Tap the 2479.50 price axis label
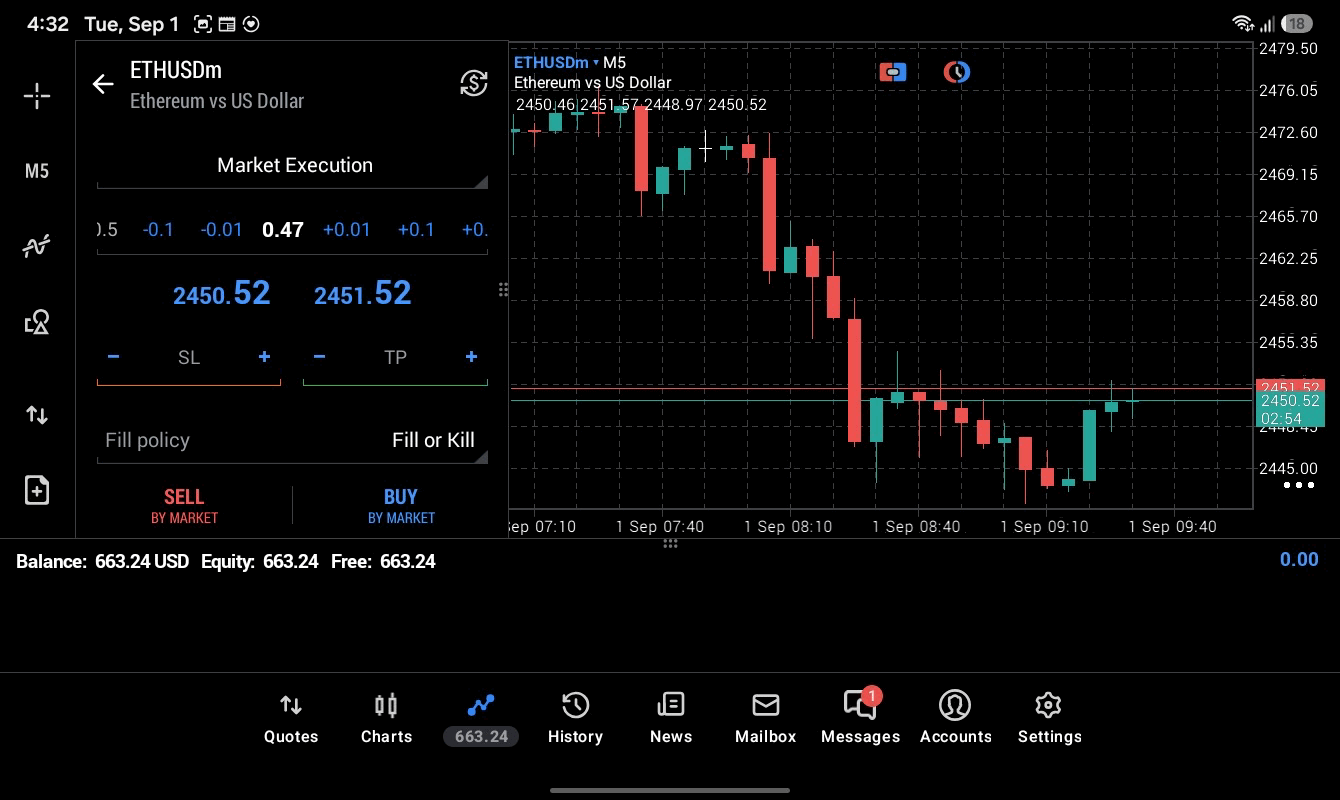Viewport: 1340px width, 800px height. coord(1288,49)
